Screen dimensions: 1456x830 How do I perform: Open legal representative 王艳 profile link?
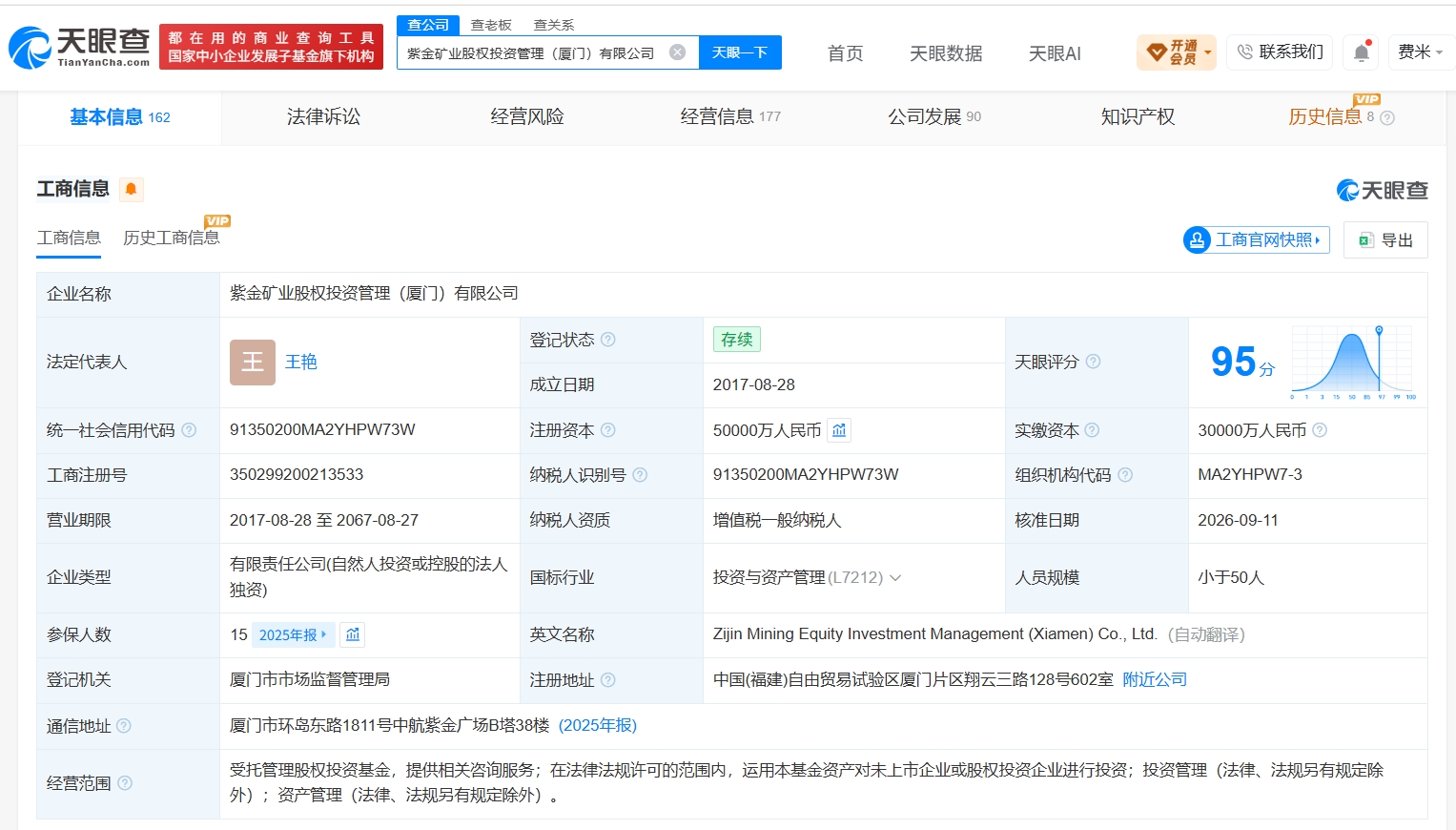click(x=301, y=363)
